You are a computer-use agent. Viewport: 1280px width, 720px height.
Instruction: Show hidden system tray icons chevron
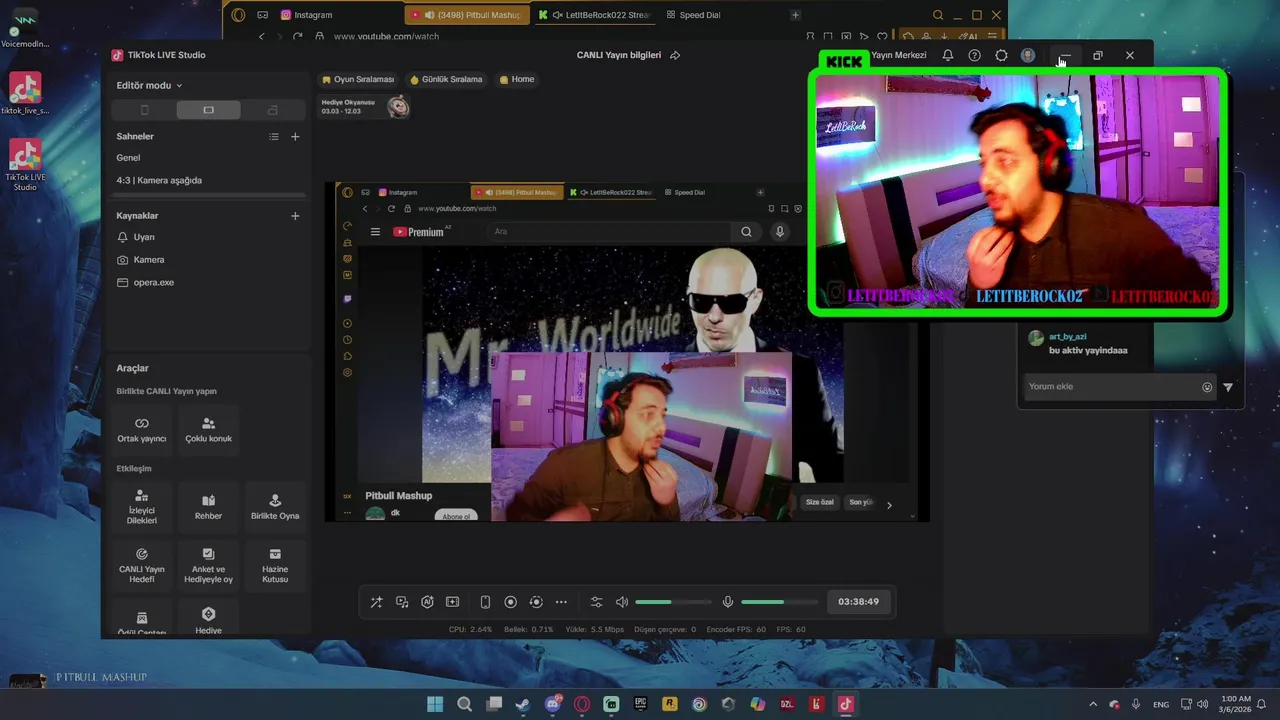(1092, 704)
